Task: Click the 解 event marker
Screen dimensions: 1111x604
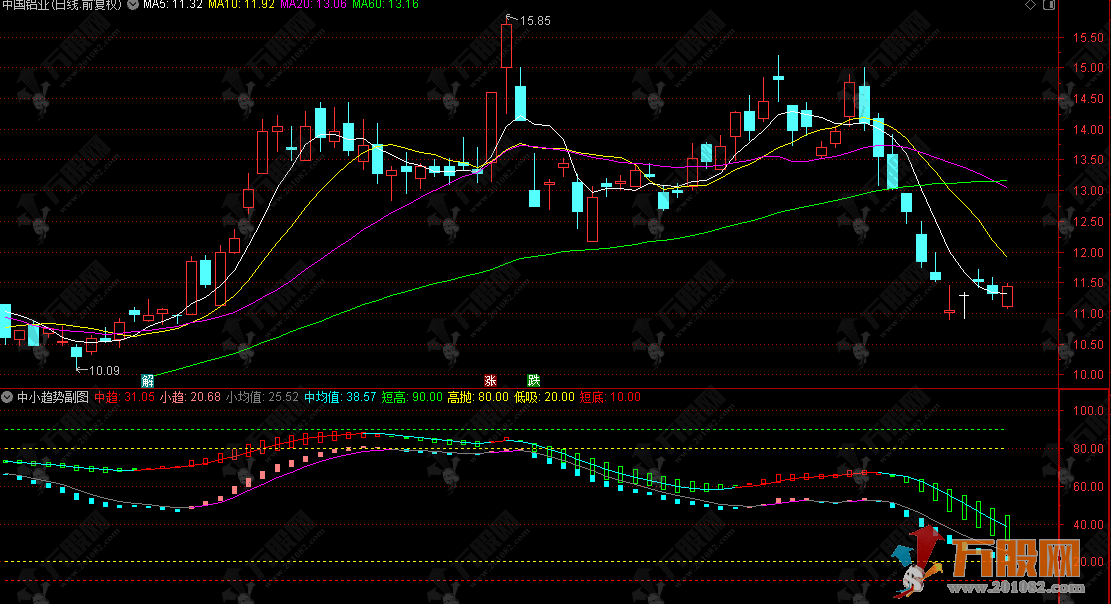Action: [147, 381]
